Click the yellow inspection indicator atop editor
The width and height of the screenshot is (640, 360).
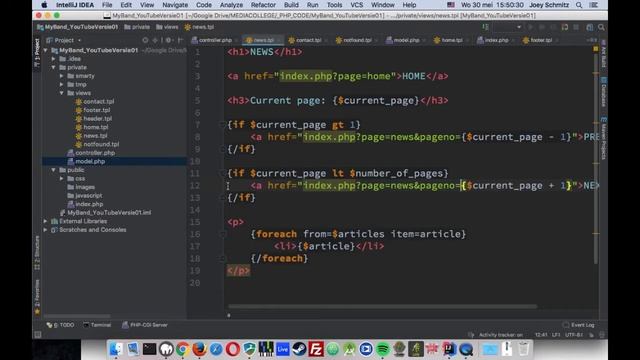pos(596,49)
